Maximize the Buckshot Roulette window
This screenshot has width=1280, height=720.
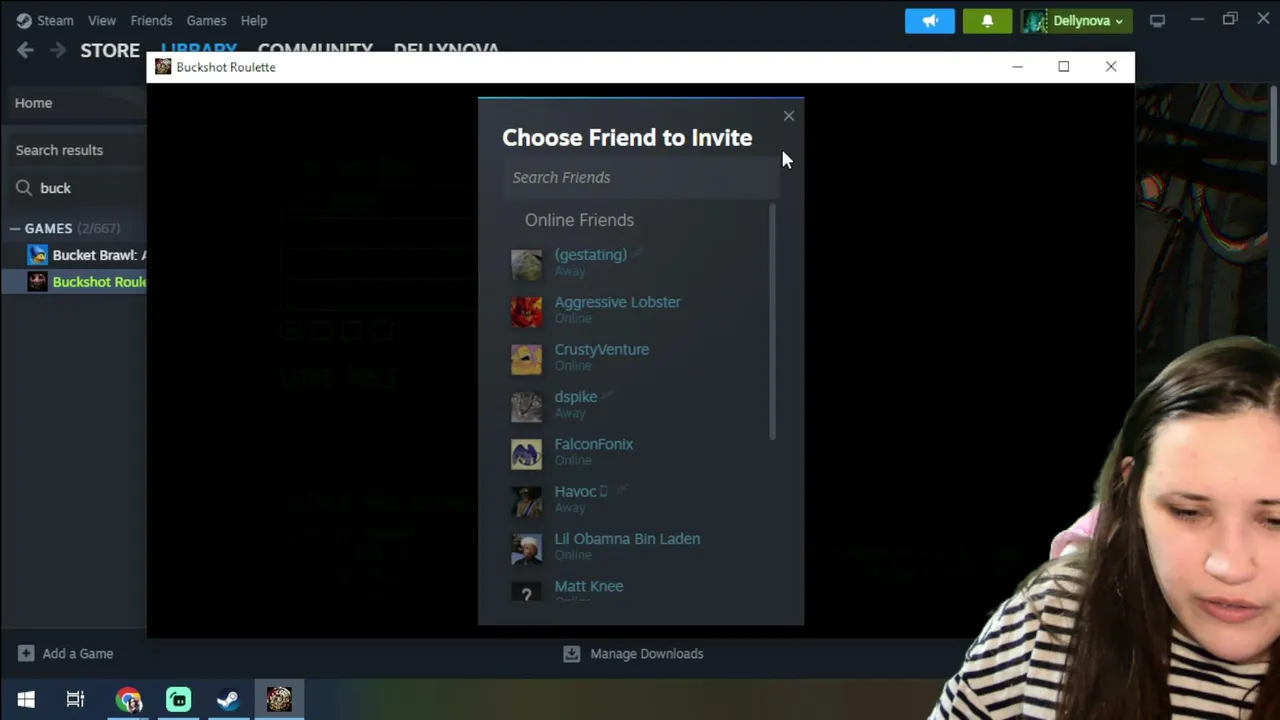pyautogui.click(x=1064, y=67)
